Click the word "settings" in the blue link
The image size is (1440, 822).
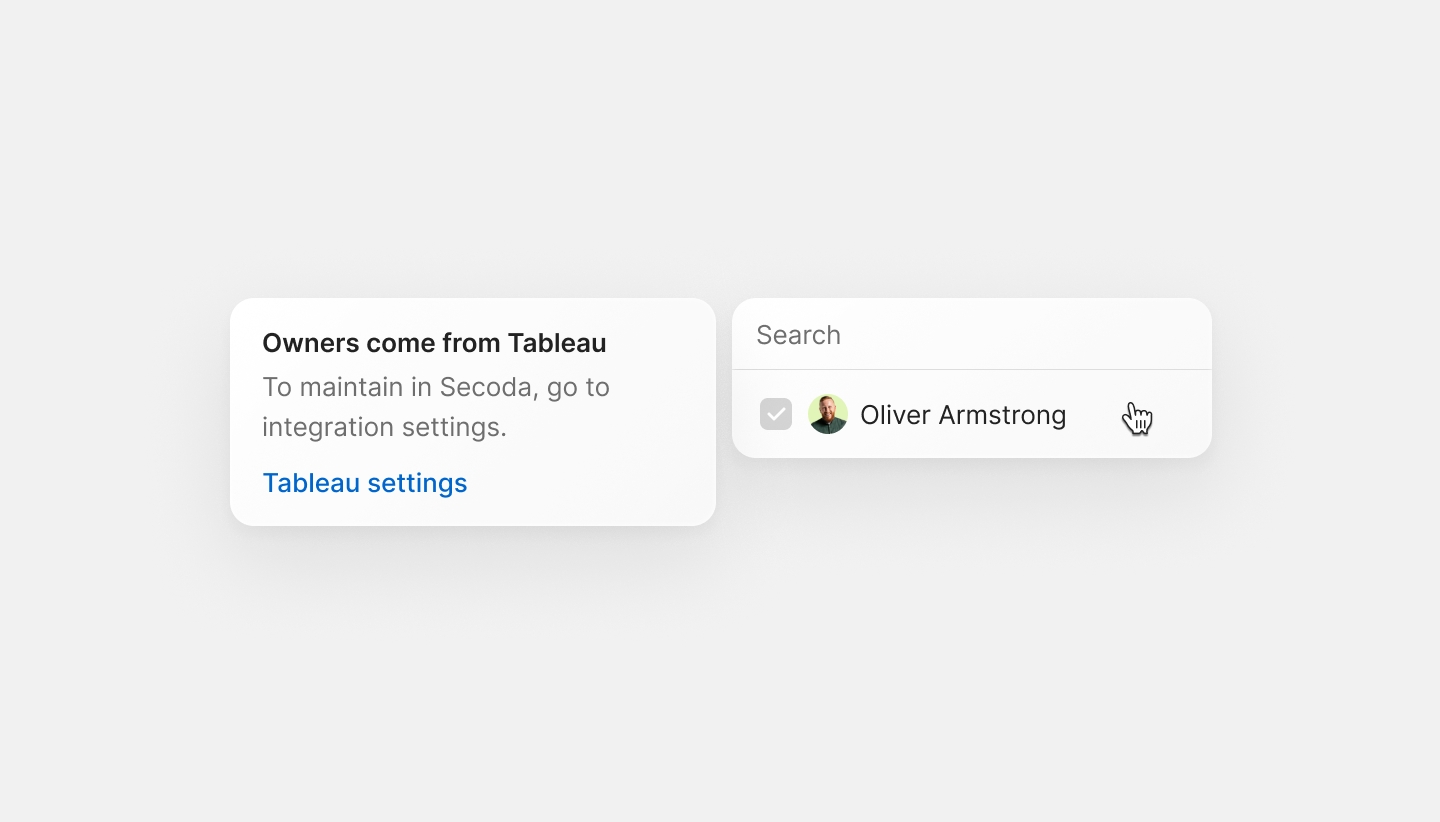pyautogui.click(x=417, y=483)
